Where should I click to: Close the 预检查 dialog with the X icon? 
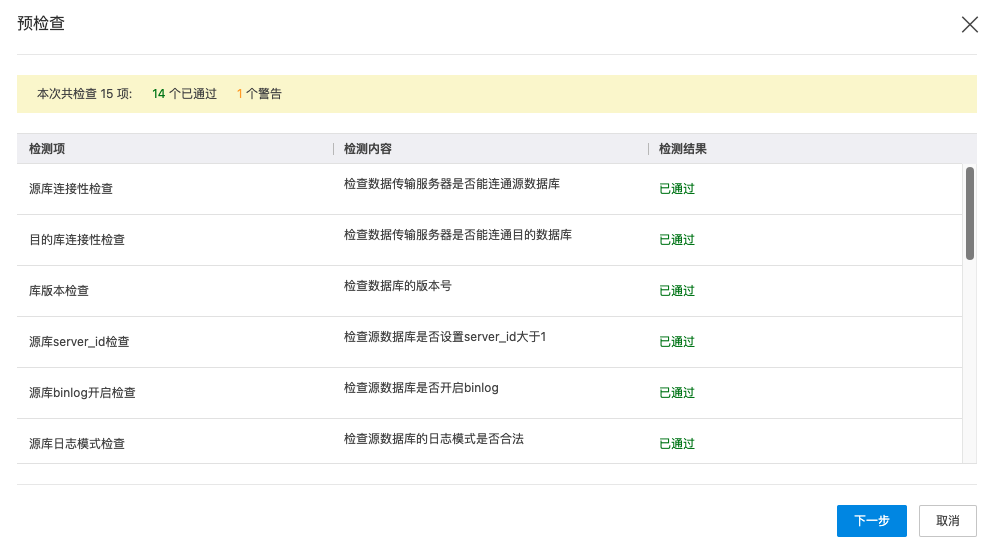(x=969, y=25)
